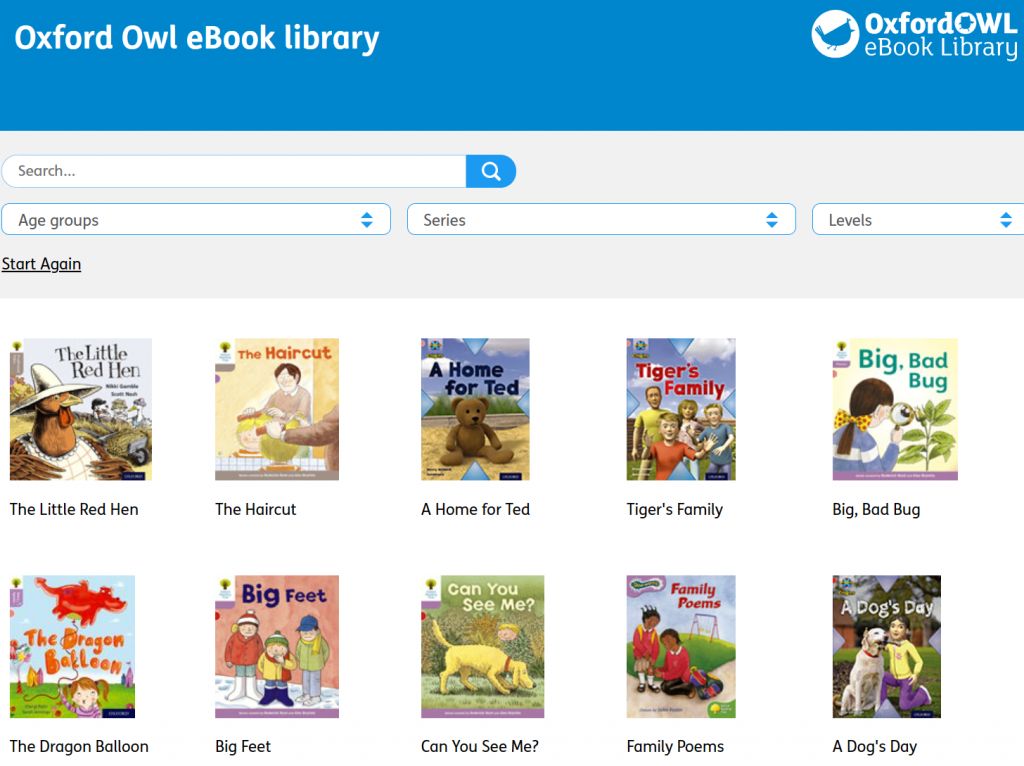Screen dimensions: 1024x766
Task: Click the Tiger's Family title text
Action: tap(674, 509)
